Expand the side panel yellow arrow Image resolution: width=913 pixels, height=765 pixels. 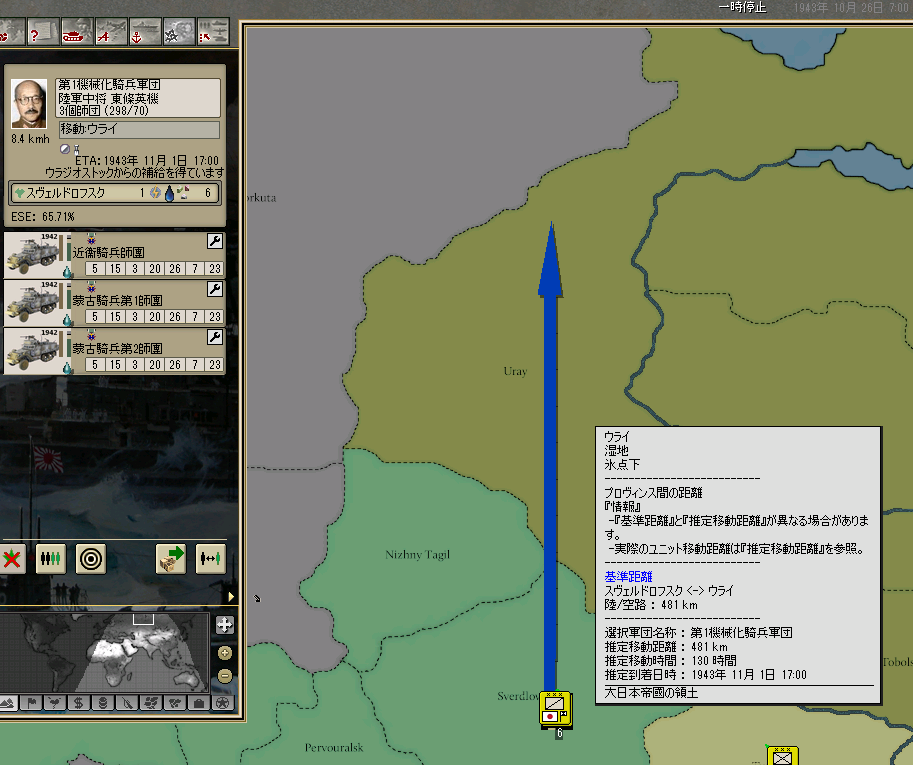[231, 597]
